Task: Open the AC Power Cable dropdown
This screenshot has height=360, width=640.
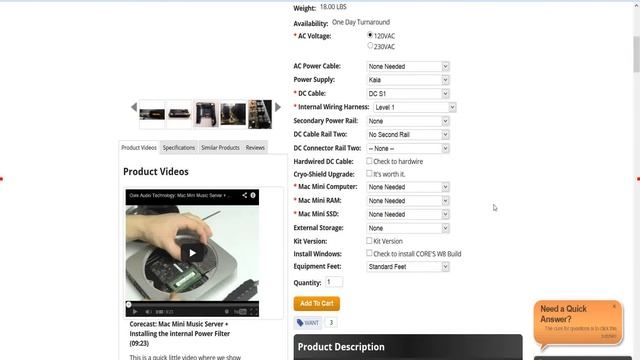Action: (408, 66)
